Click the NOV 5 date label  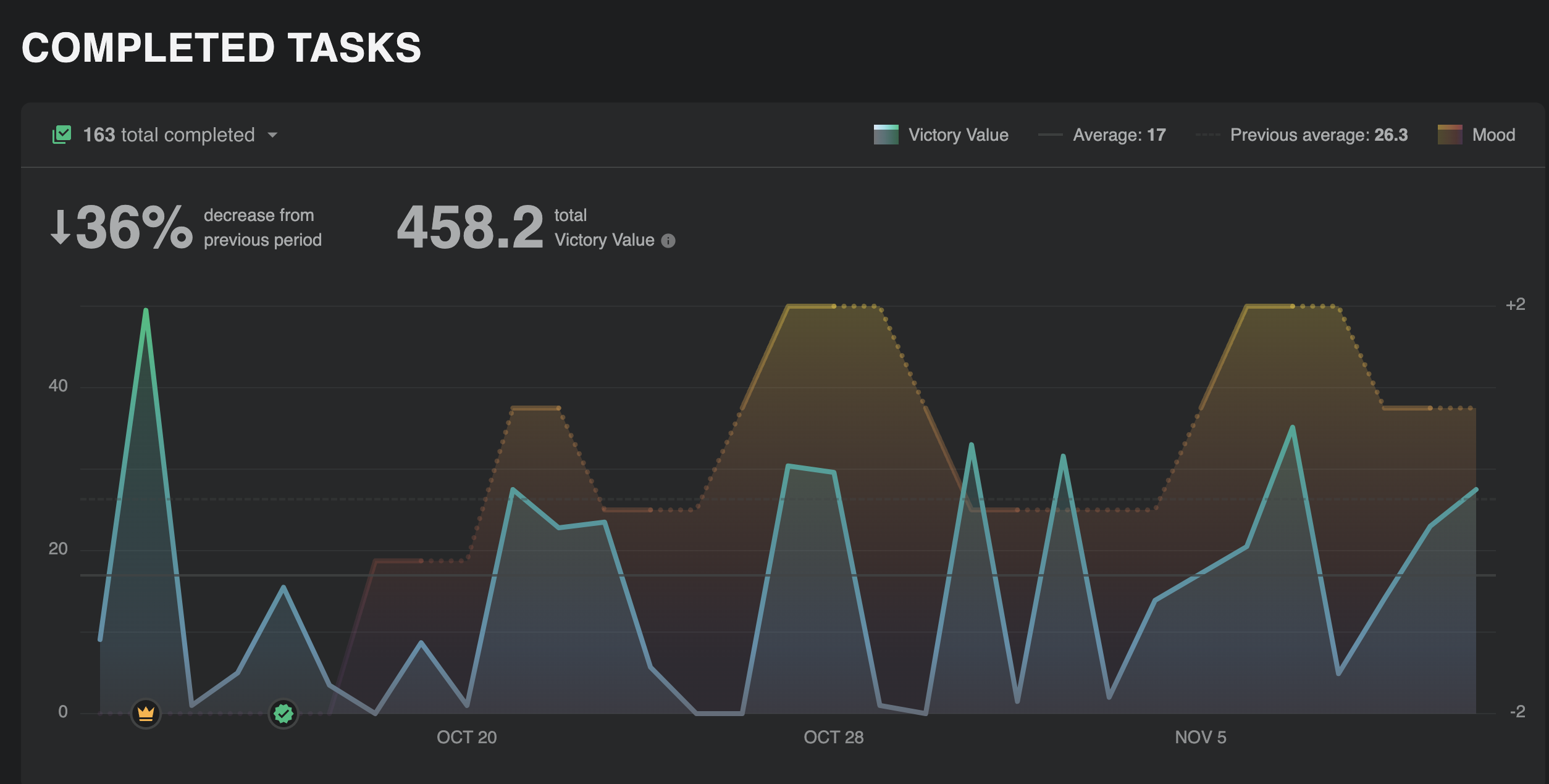coord(1200,737)
